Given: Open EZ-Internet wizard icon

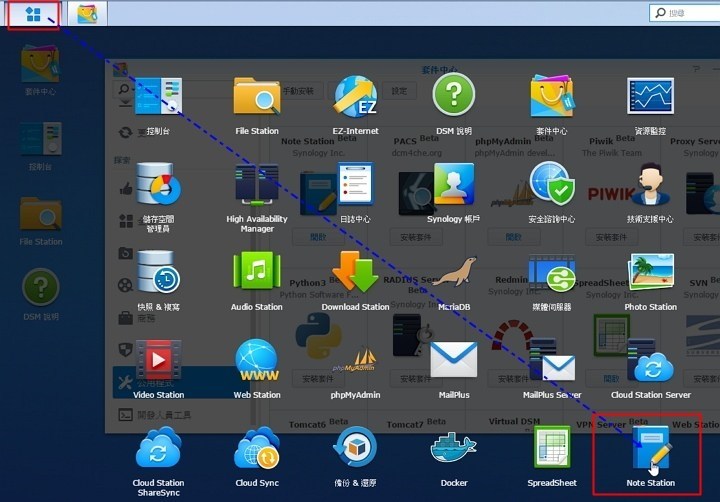Looking at the screenshot, I should (355, 98).
